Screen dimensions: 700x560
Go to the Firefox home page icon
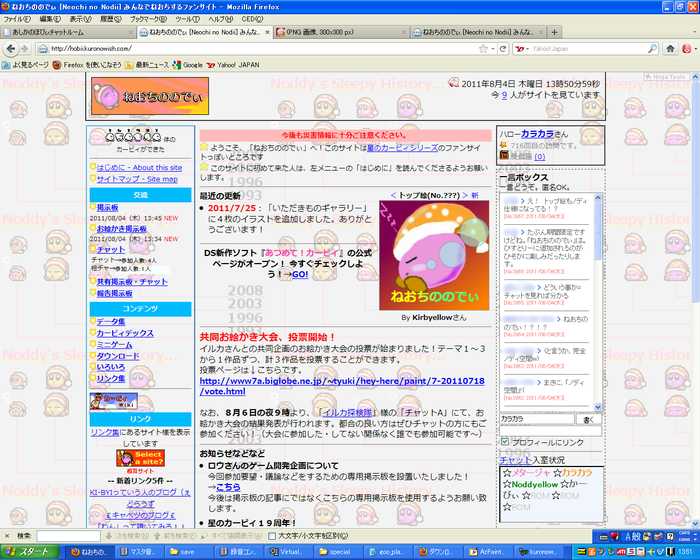coord(670,49)
